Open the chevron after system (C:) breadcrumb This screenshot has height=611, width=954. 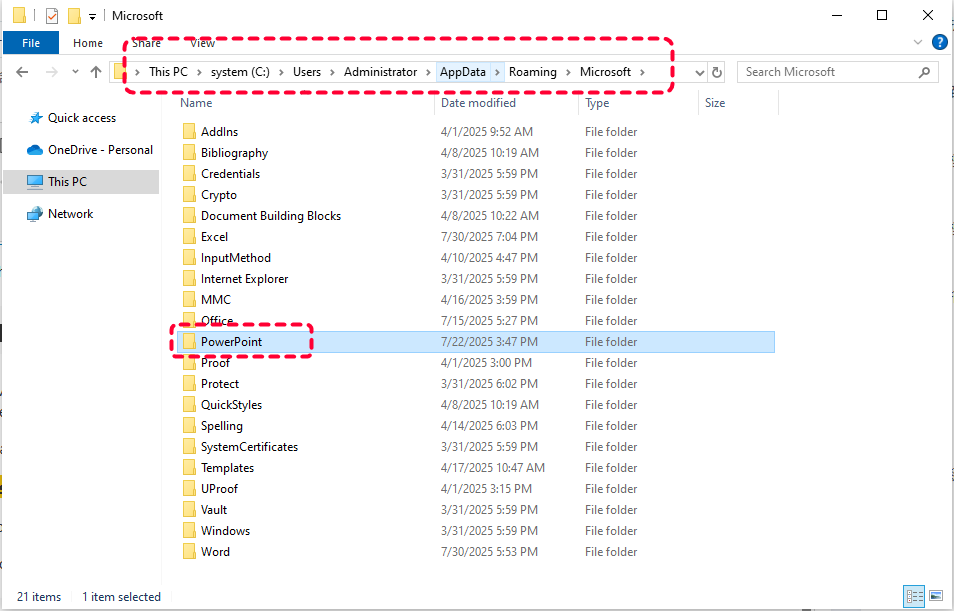282,72
